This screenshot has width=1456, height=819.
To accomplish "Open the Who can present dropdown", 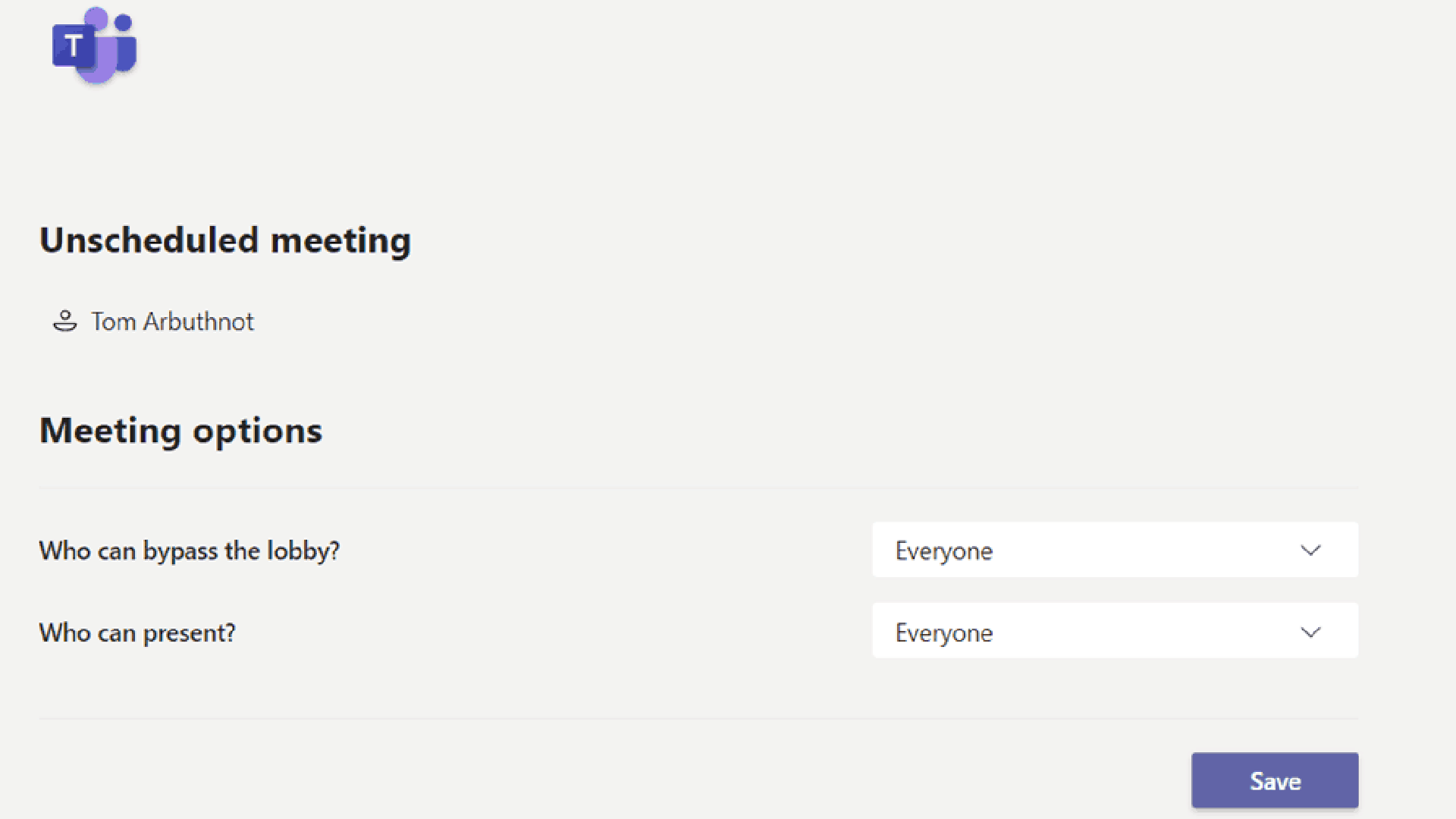I will [1115, 631].
